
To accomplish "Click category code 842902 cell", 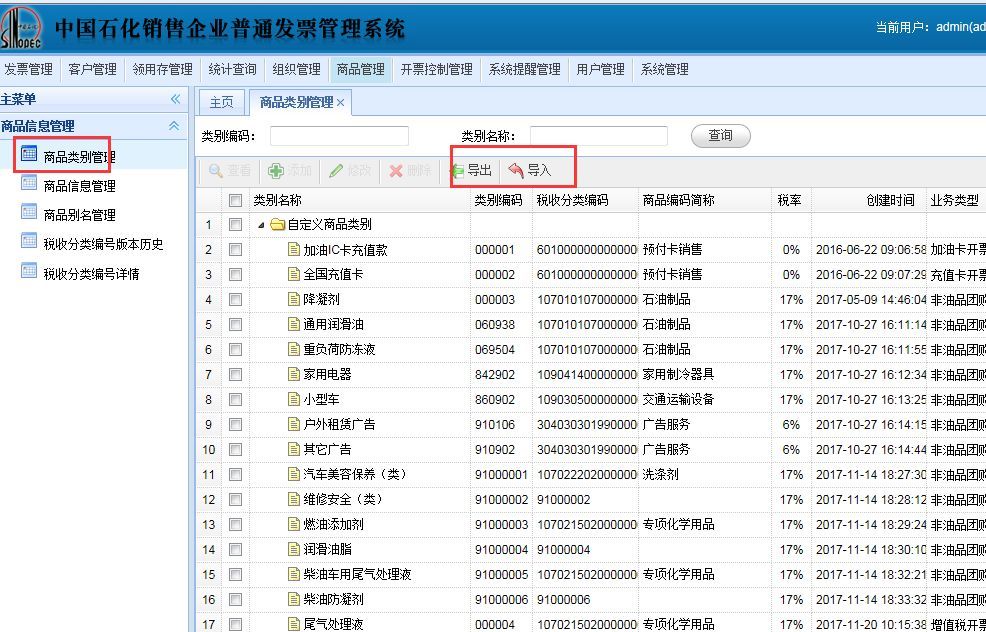I will point(495,375).
